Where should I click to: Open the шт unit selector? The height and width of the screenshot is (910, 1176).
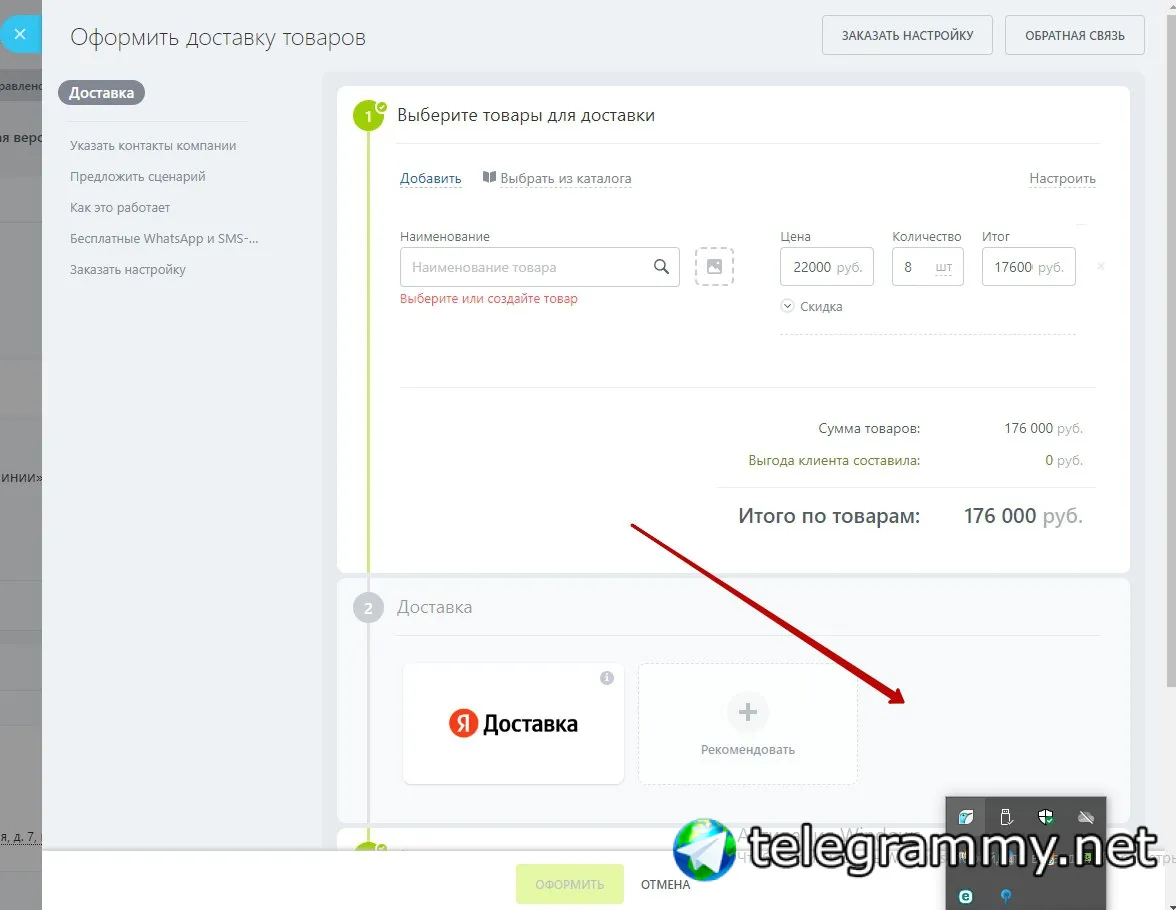tap(944, 267)
